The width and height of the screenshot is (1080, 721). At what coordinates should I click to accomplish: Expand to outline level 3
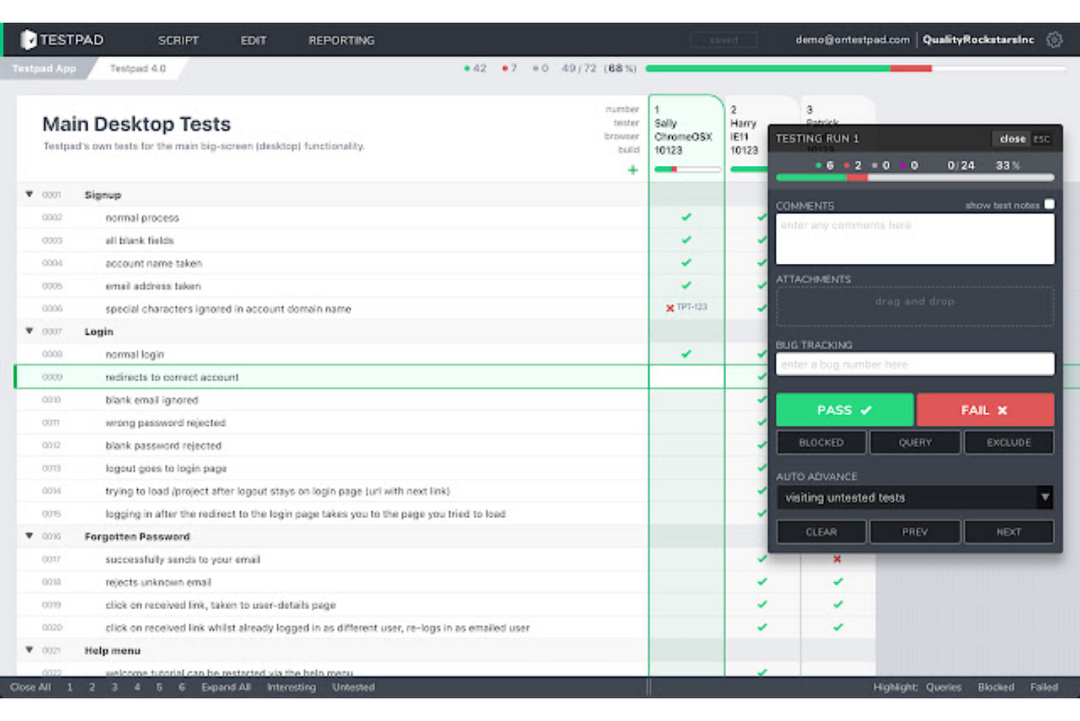pos(114,687)
